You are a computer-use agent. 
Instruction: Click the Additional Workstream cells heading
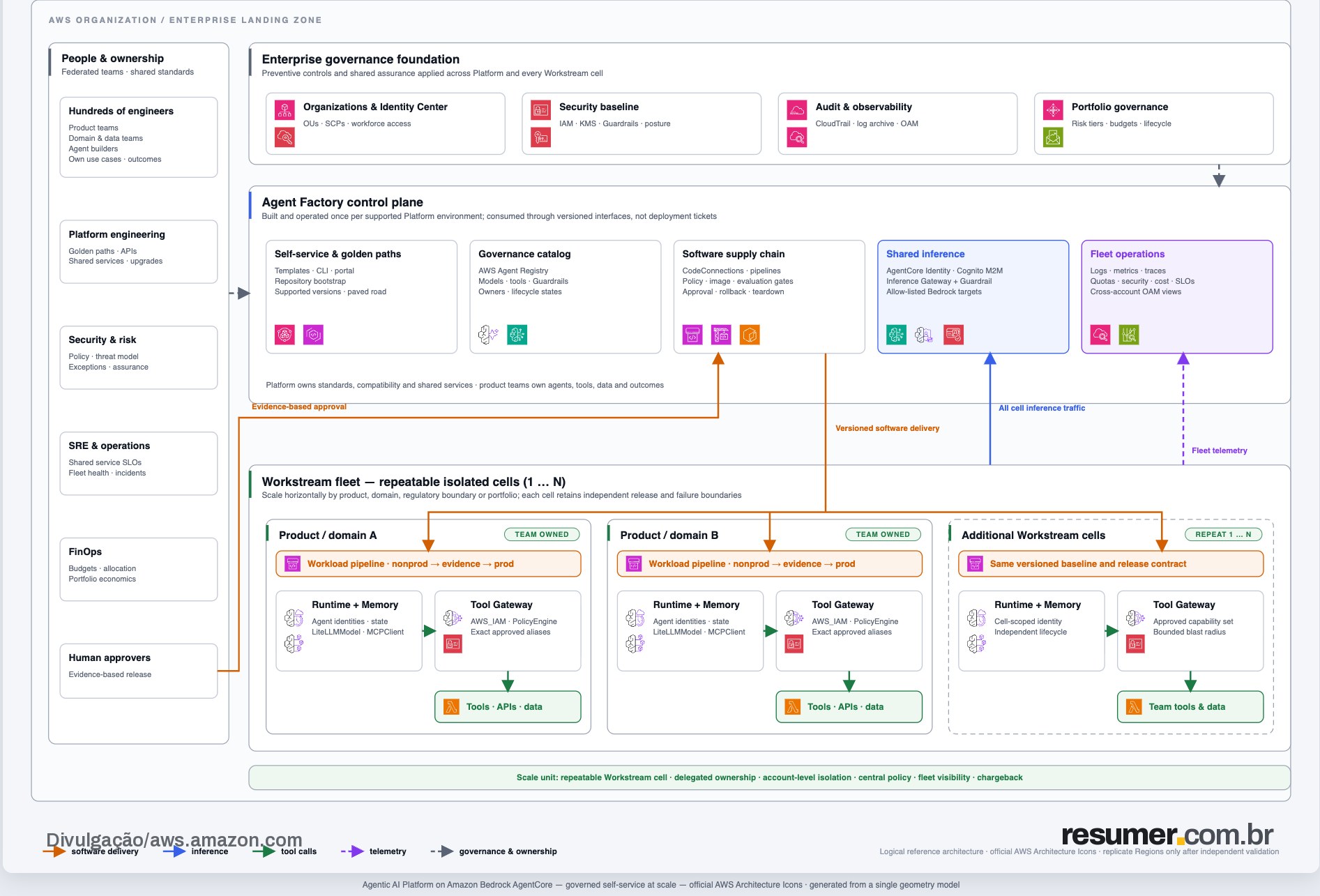pyautogui.click(x=1033, y=536)
